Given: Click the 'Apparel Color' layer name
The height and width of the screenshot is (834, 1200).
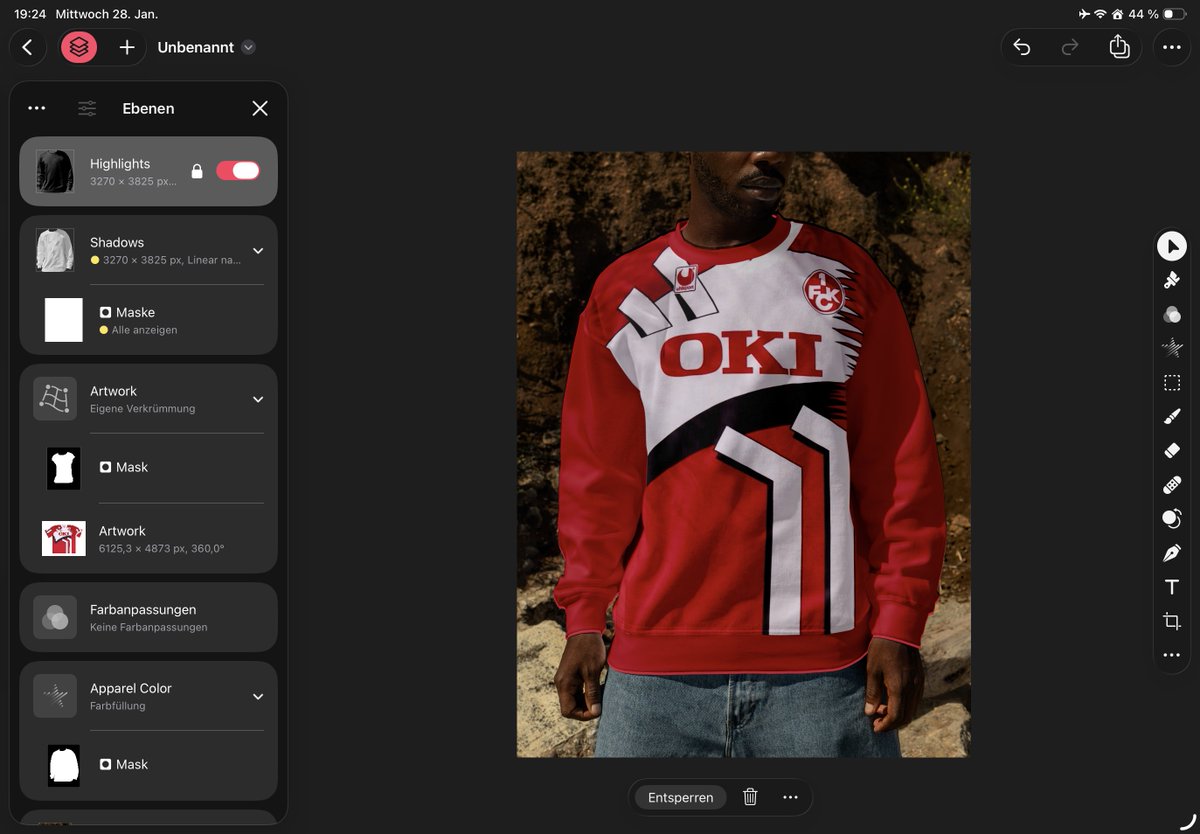Looking at the screenshot, I should click(131, 688).
